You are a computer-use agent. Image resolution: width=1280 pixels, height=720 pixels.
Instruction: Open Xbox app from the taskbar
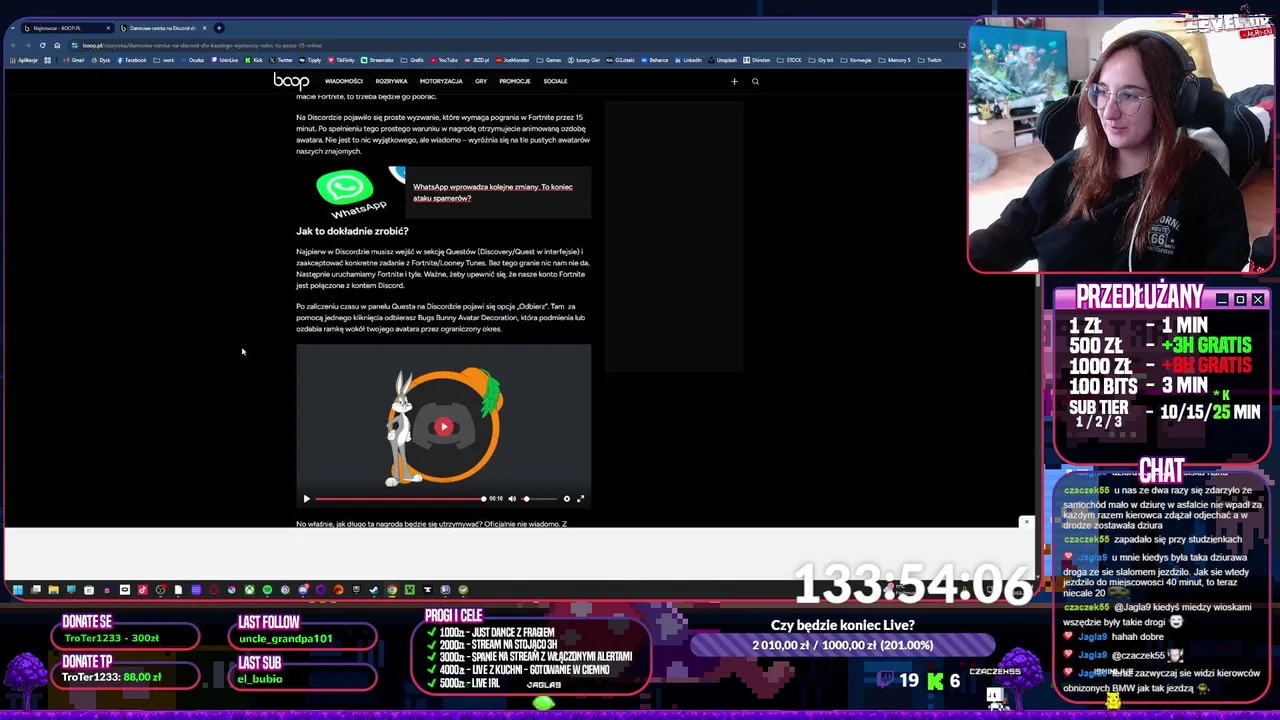point(249,590)
